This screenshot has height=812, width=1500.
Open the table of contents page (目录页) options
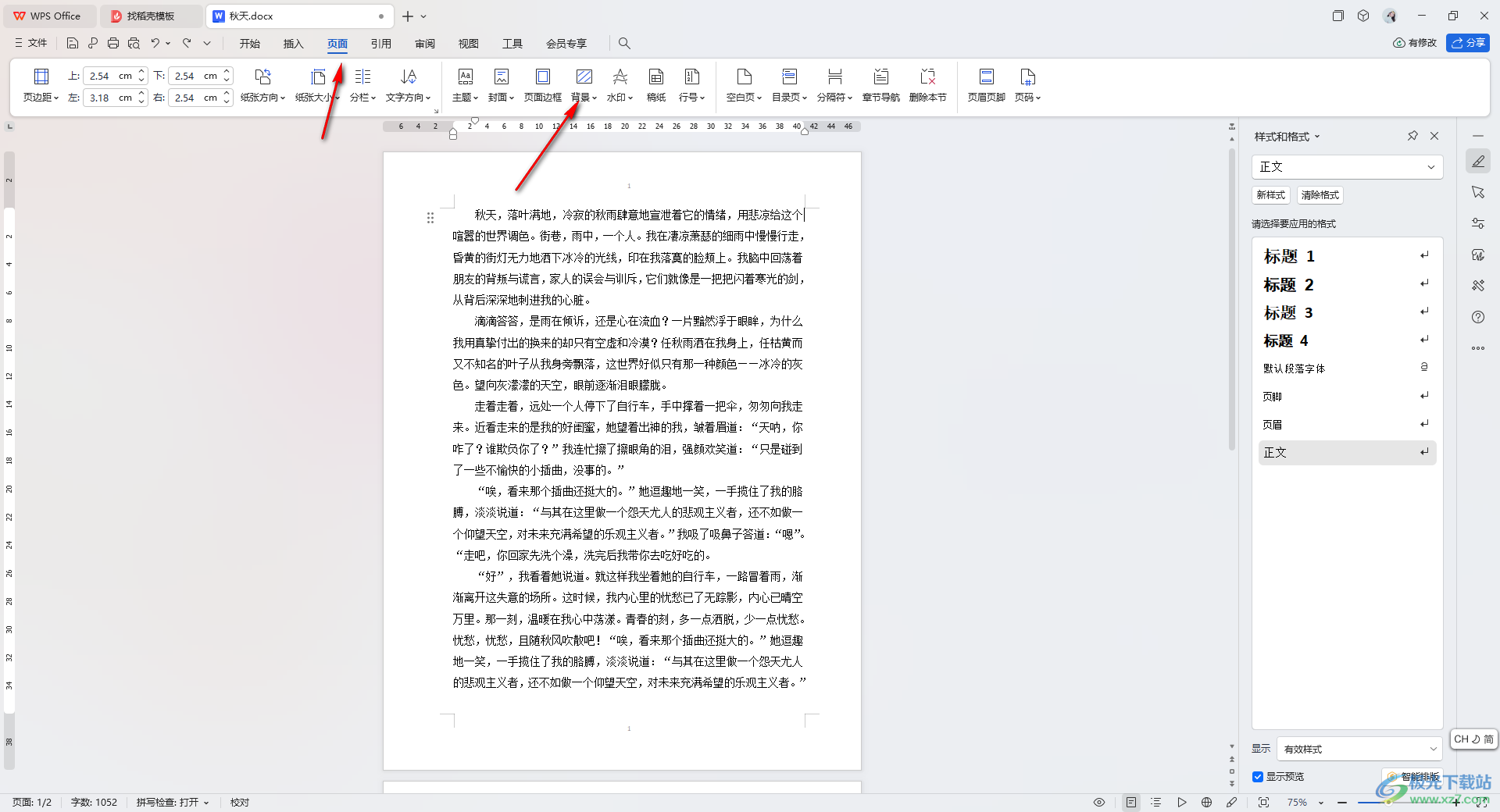point(789,85)
